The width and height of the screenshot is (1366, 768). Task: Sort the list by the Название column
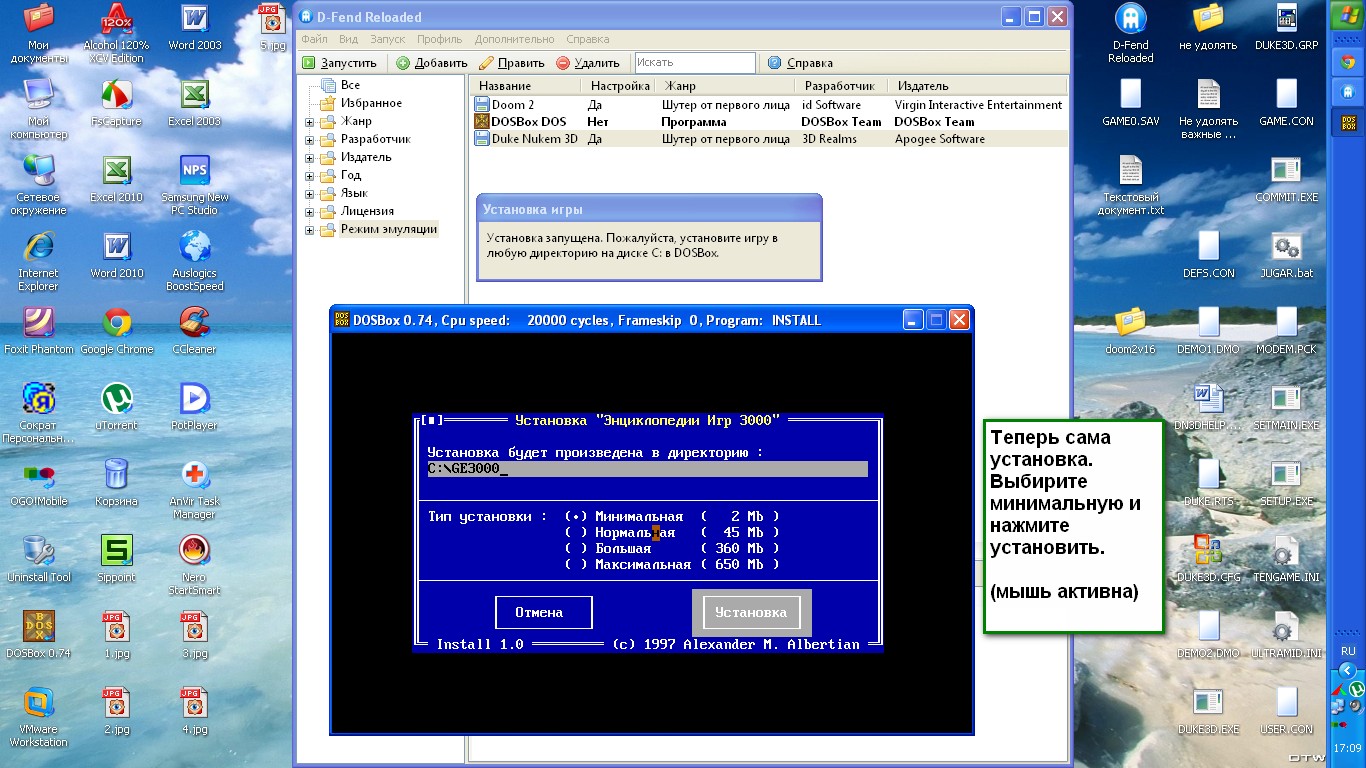(527, 86)
